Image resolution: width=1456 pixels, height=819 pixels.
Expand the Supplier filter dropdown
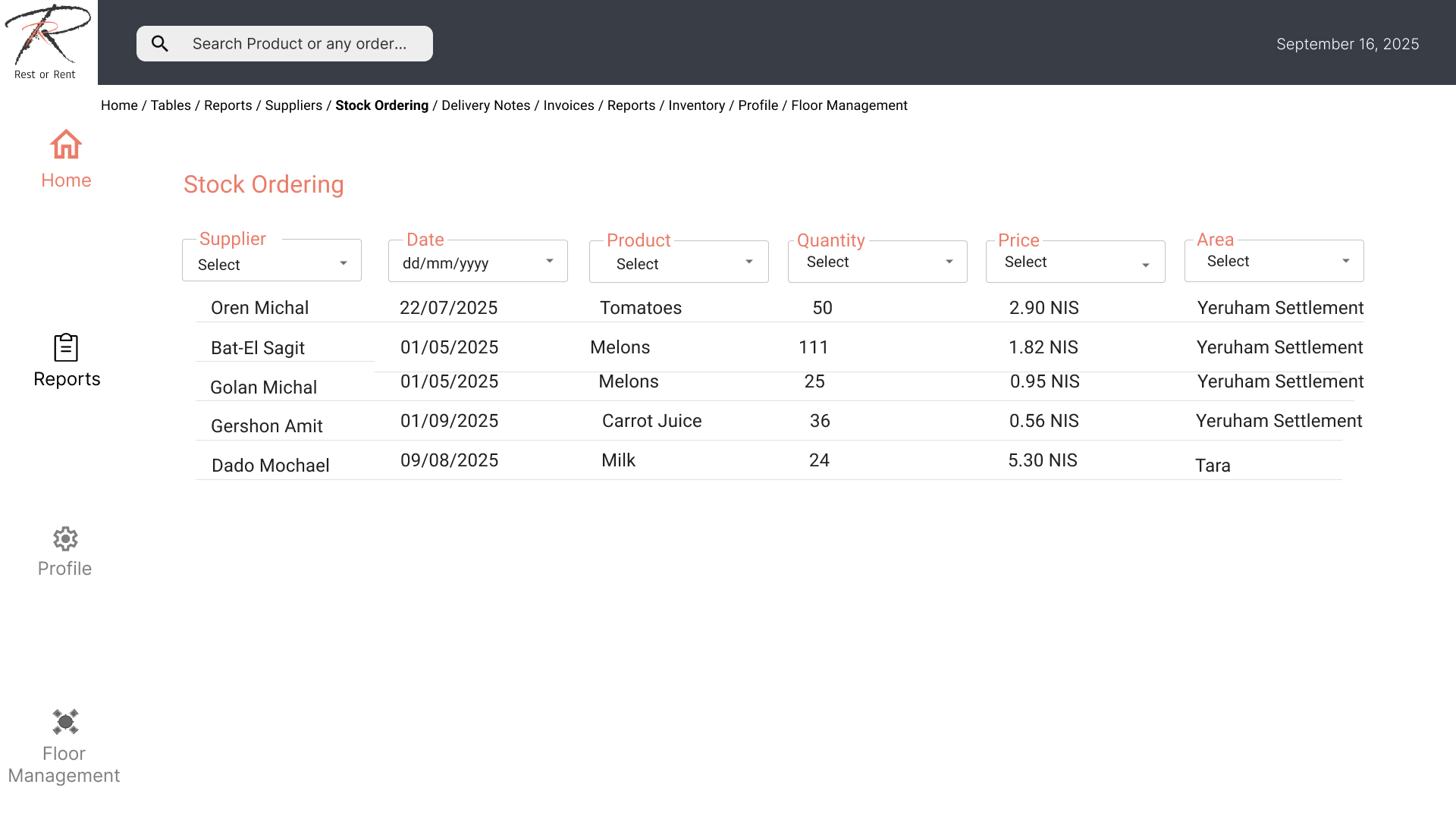[344, 263]
